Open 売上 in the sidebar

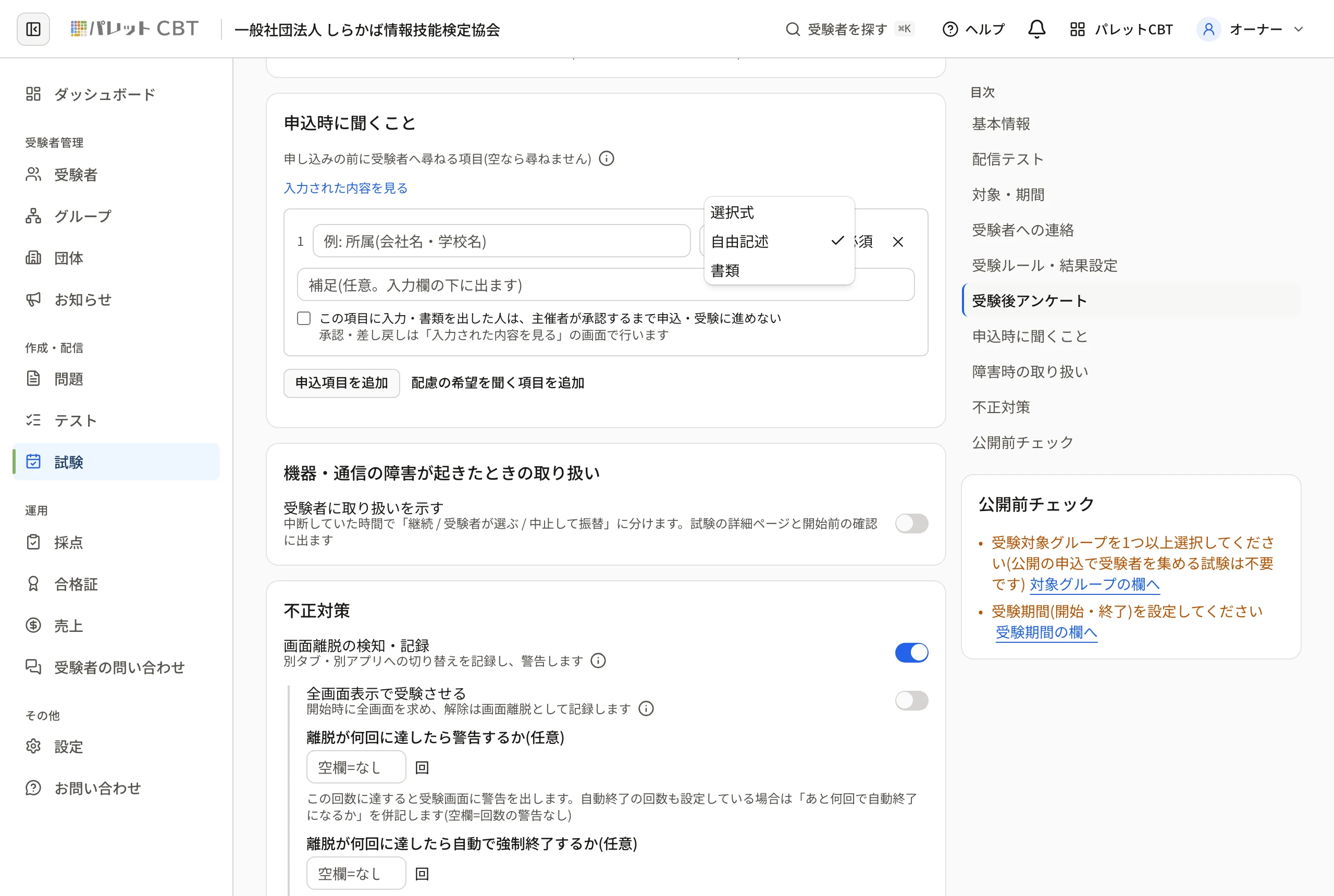pos(116,626)
